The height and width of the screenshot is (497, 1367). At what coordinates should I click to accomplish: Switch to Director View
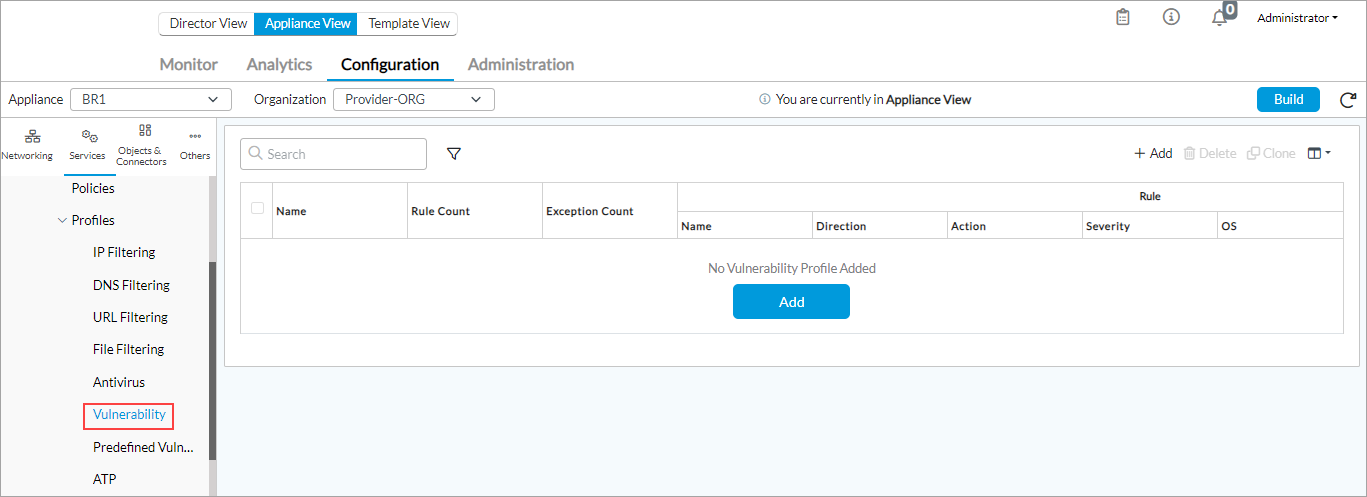tap(207, 23)
